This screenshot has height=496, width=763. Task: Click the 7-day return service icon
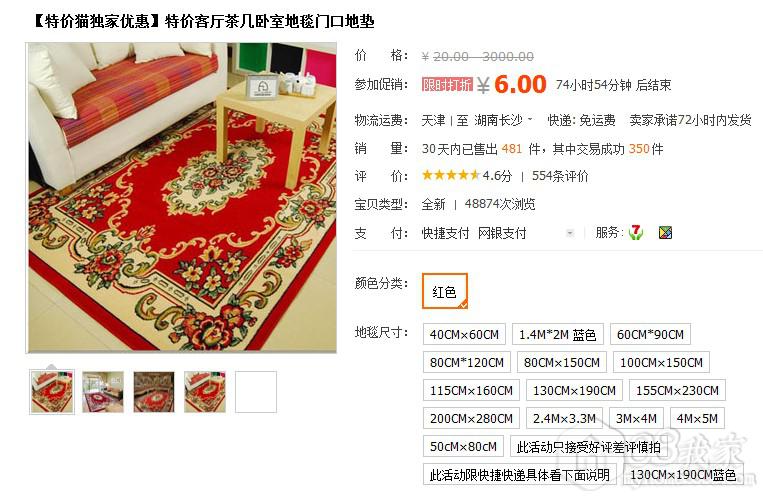[x=636, y=233]
